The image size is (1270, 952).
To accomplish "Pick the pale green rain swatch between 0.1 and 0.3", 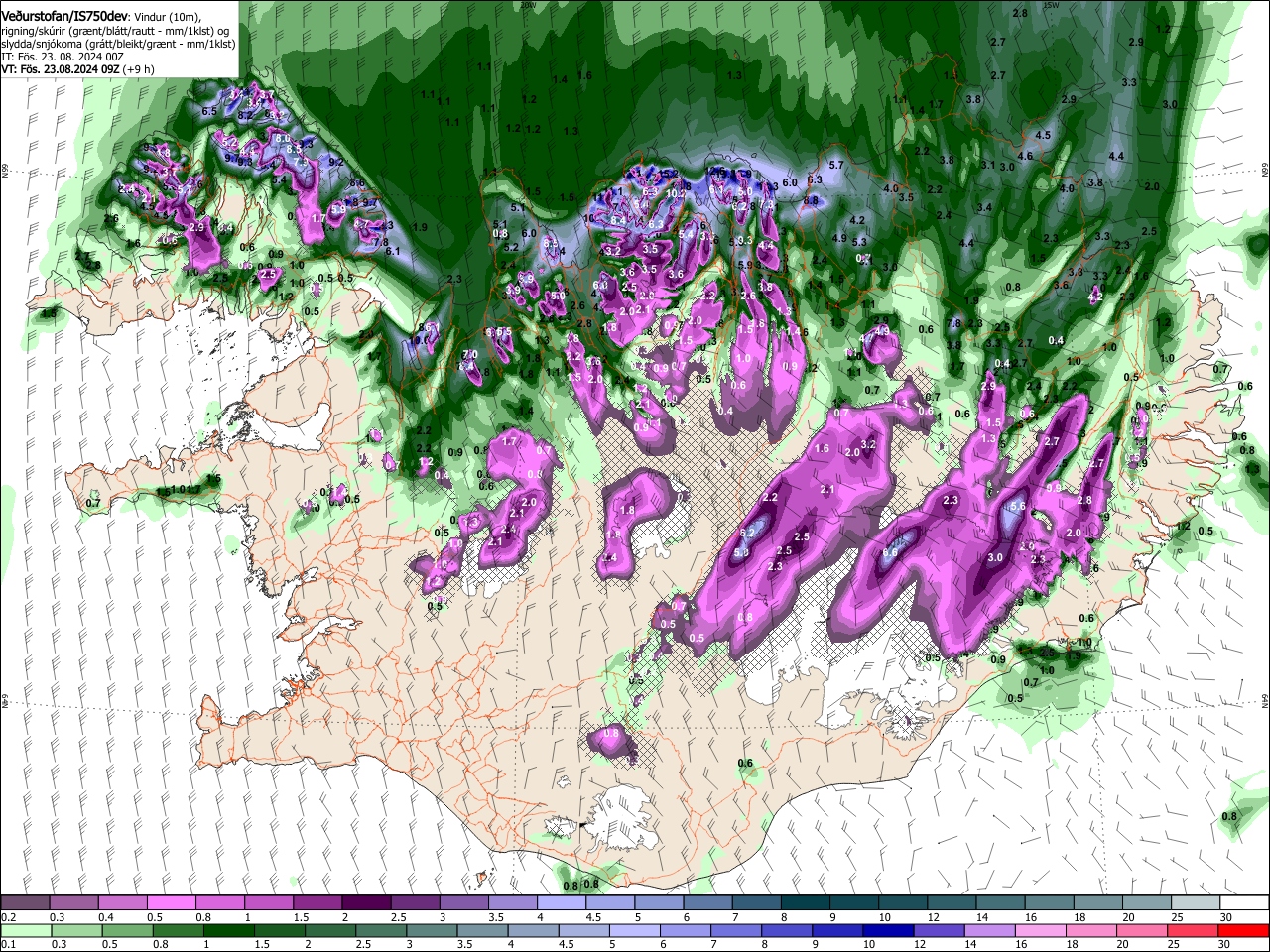I will pyautogui.click(x=26, y=931).
